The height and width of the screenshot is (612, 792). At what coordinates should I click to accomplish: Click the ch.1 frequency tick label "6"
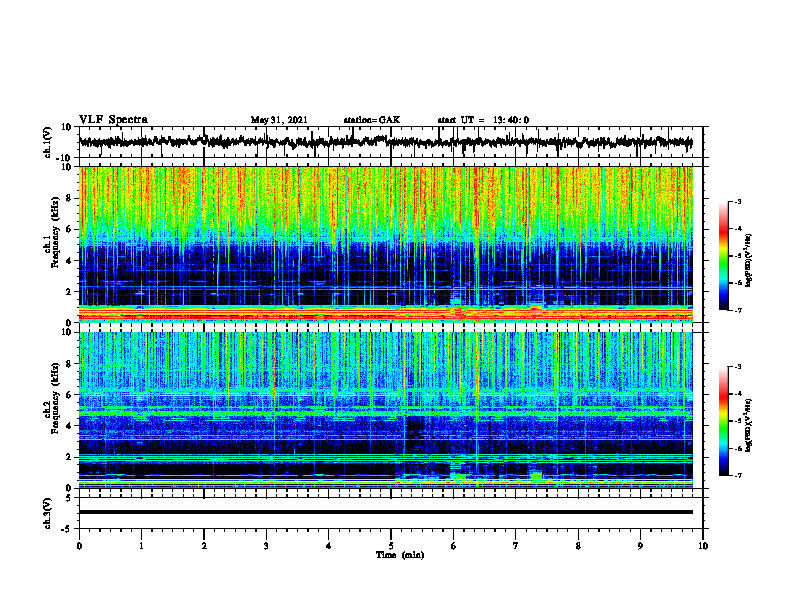tap(69, 229)
